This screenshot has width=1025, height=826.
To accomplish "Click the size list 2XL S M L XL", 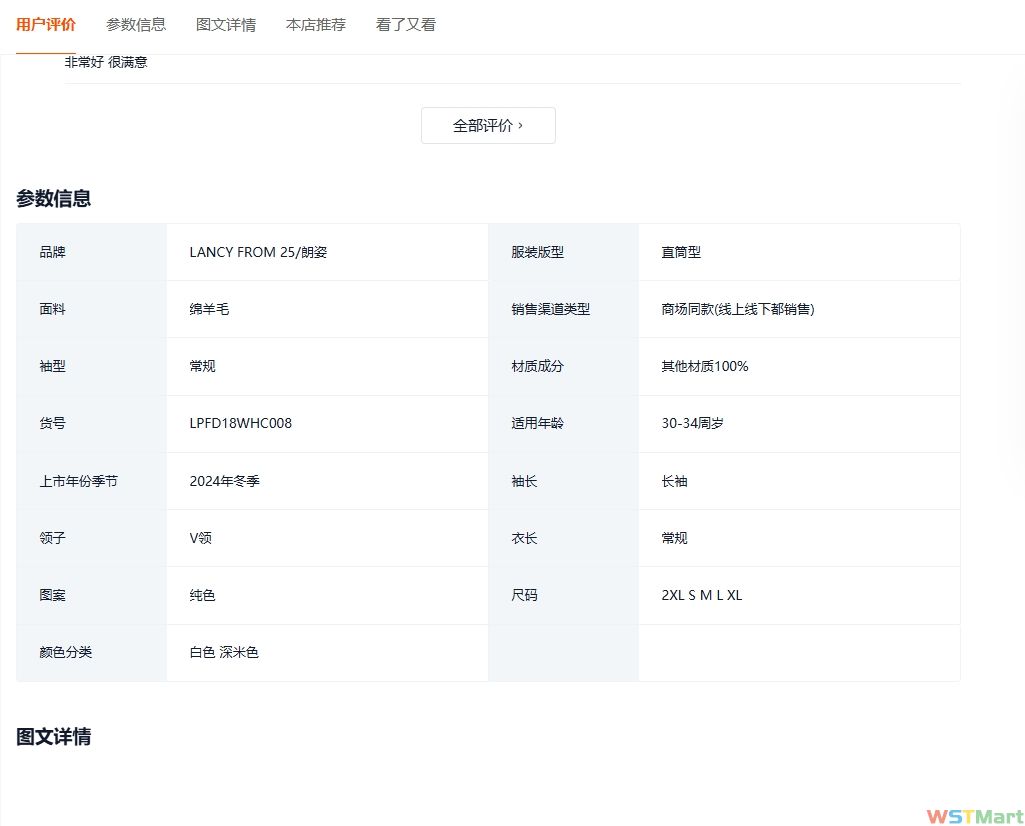I will [x=701, y=596].
